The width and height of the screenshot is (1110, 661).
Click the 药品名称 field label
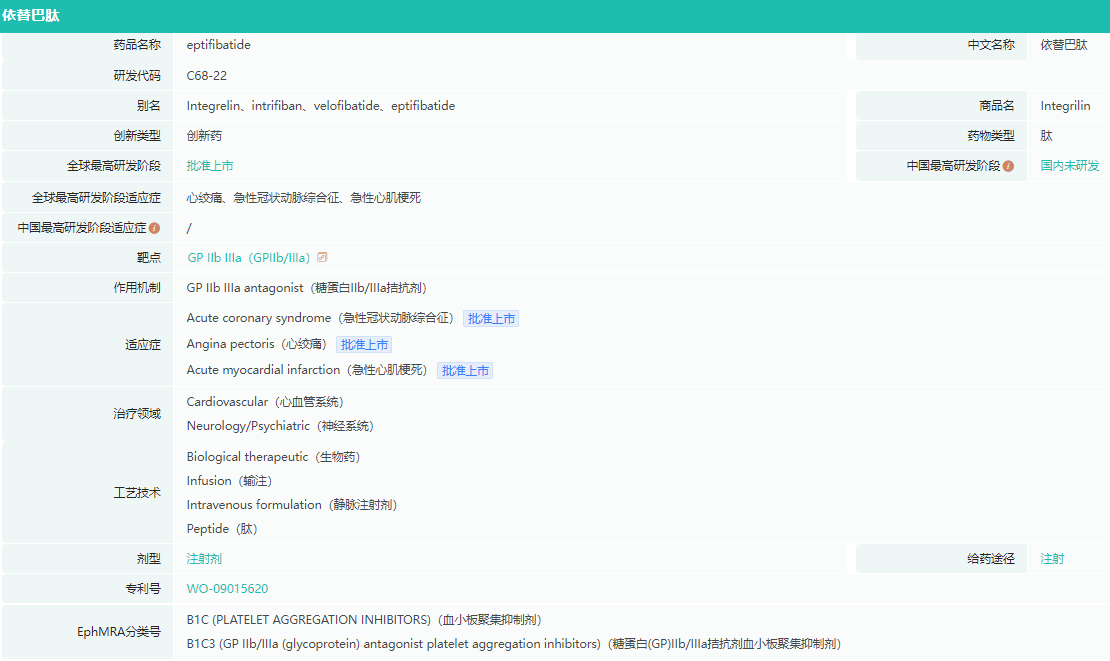point(137,45)
